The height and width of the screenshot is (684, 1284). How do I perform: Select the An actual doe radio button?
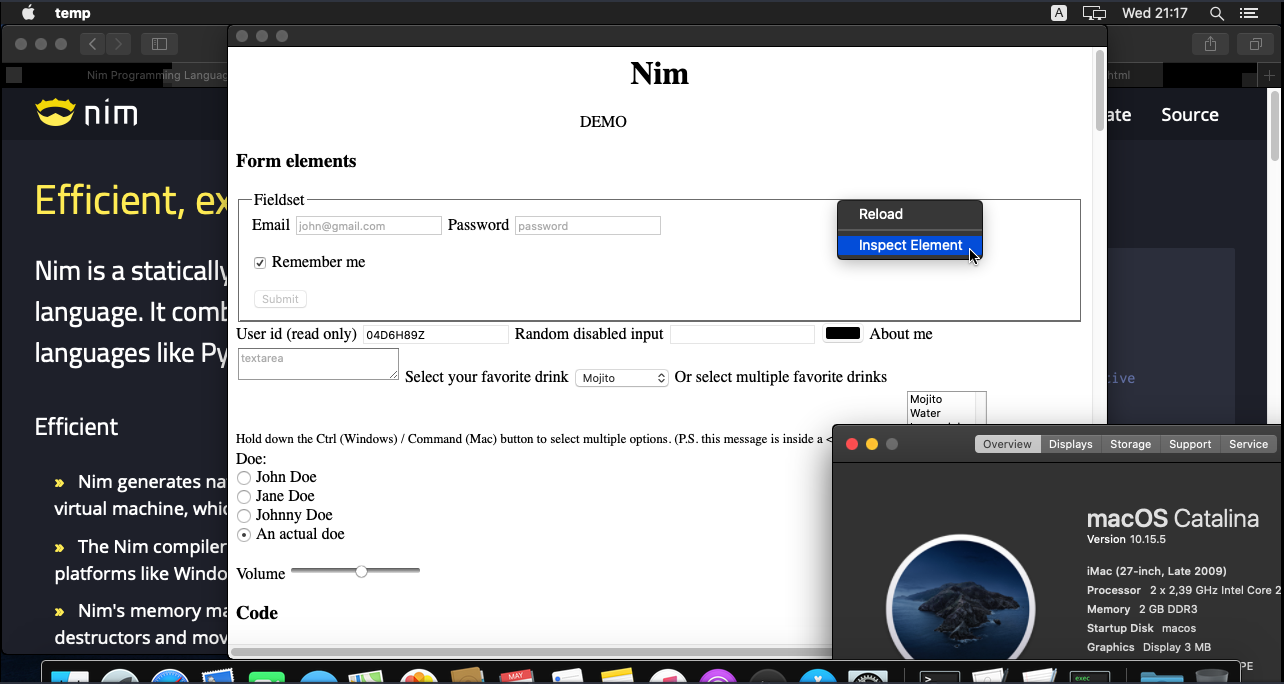(244, 535)
